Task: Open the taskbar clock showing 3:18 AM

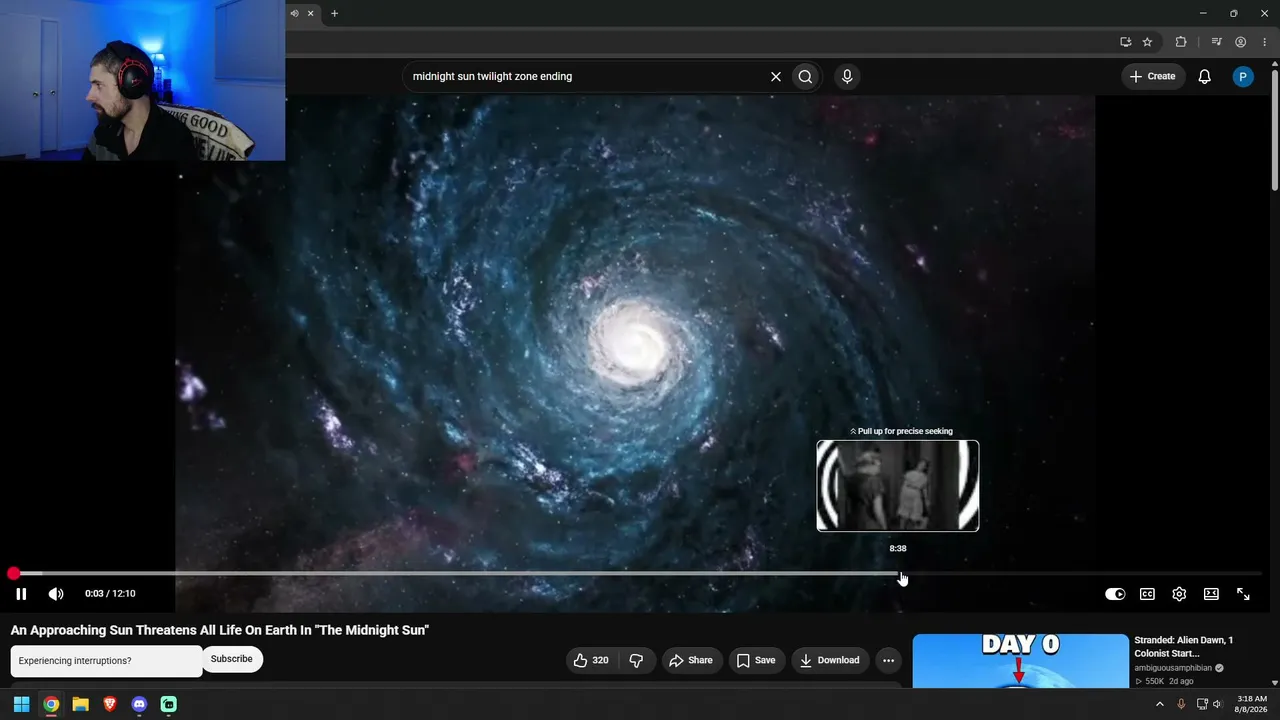Action: point(1252,704)
